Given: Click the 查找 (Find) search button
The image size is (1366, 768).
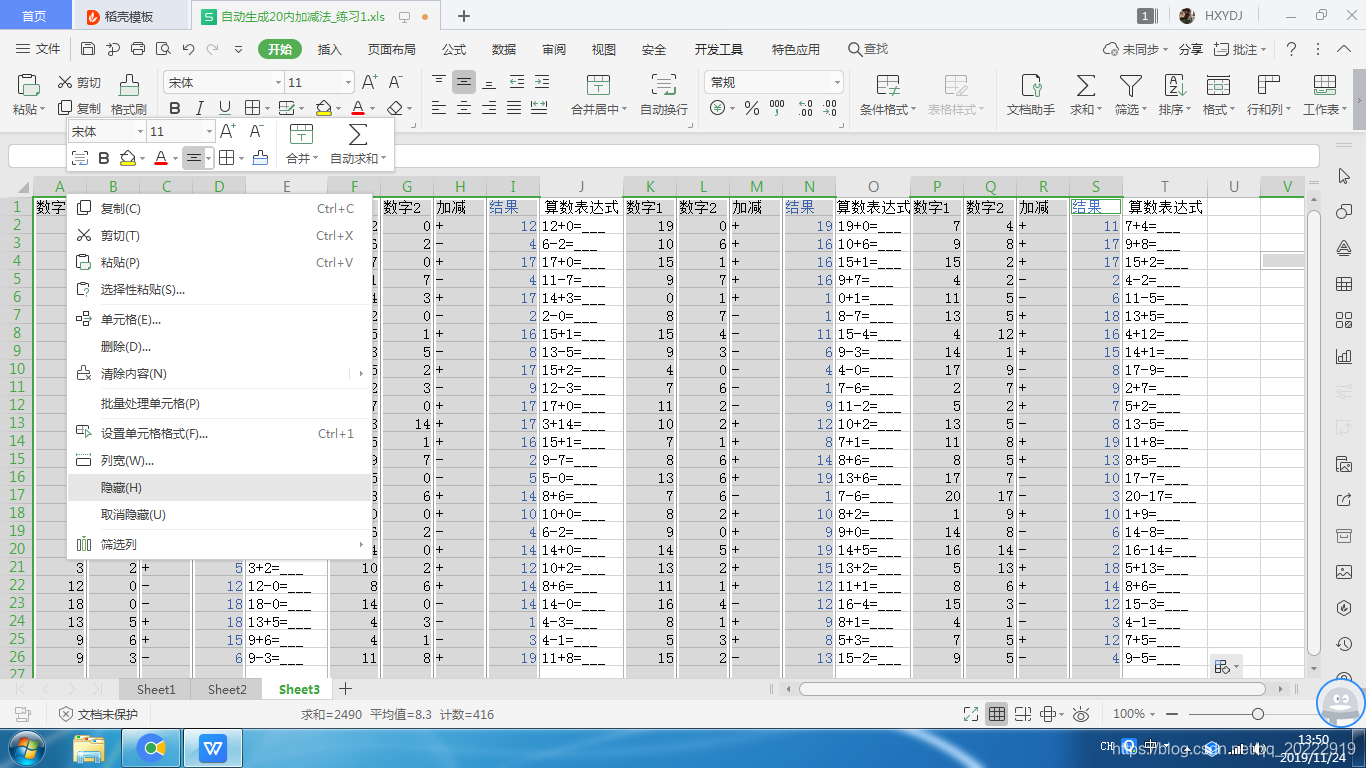Looking at the screenshot, I should point(868,49).
